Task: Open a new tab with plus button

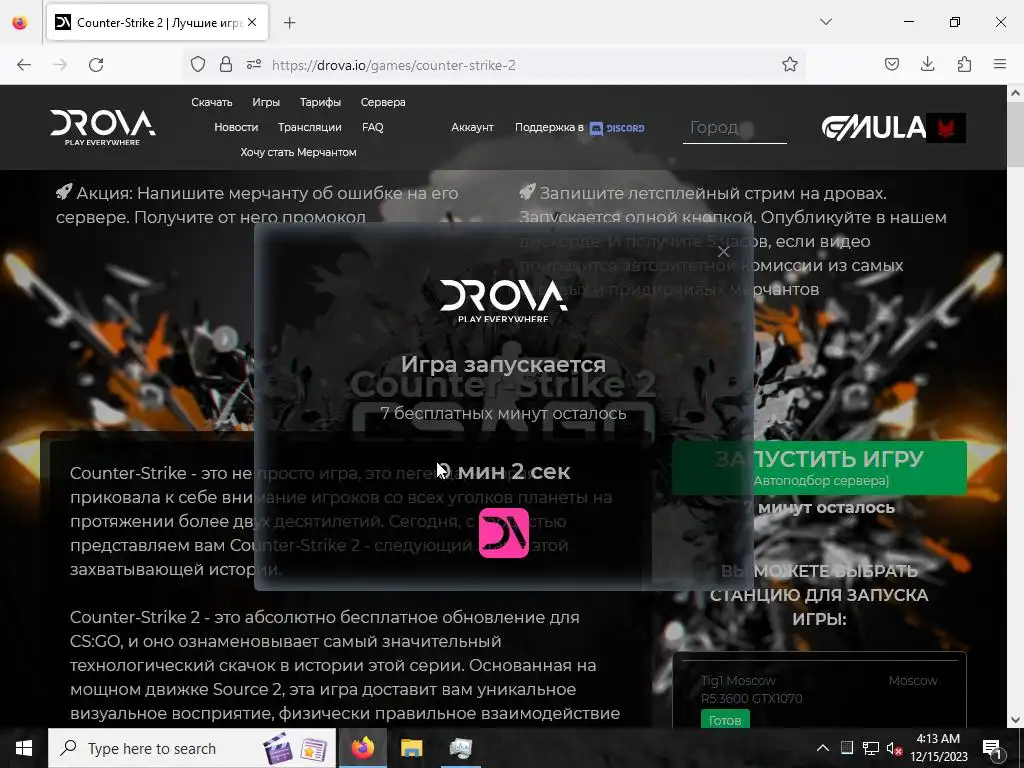Action: (x=289, y=22)
